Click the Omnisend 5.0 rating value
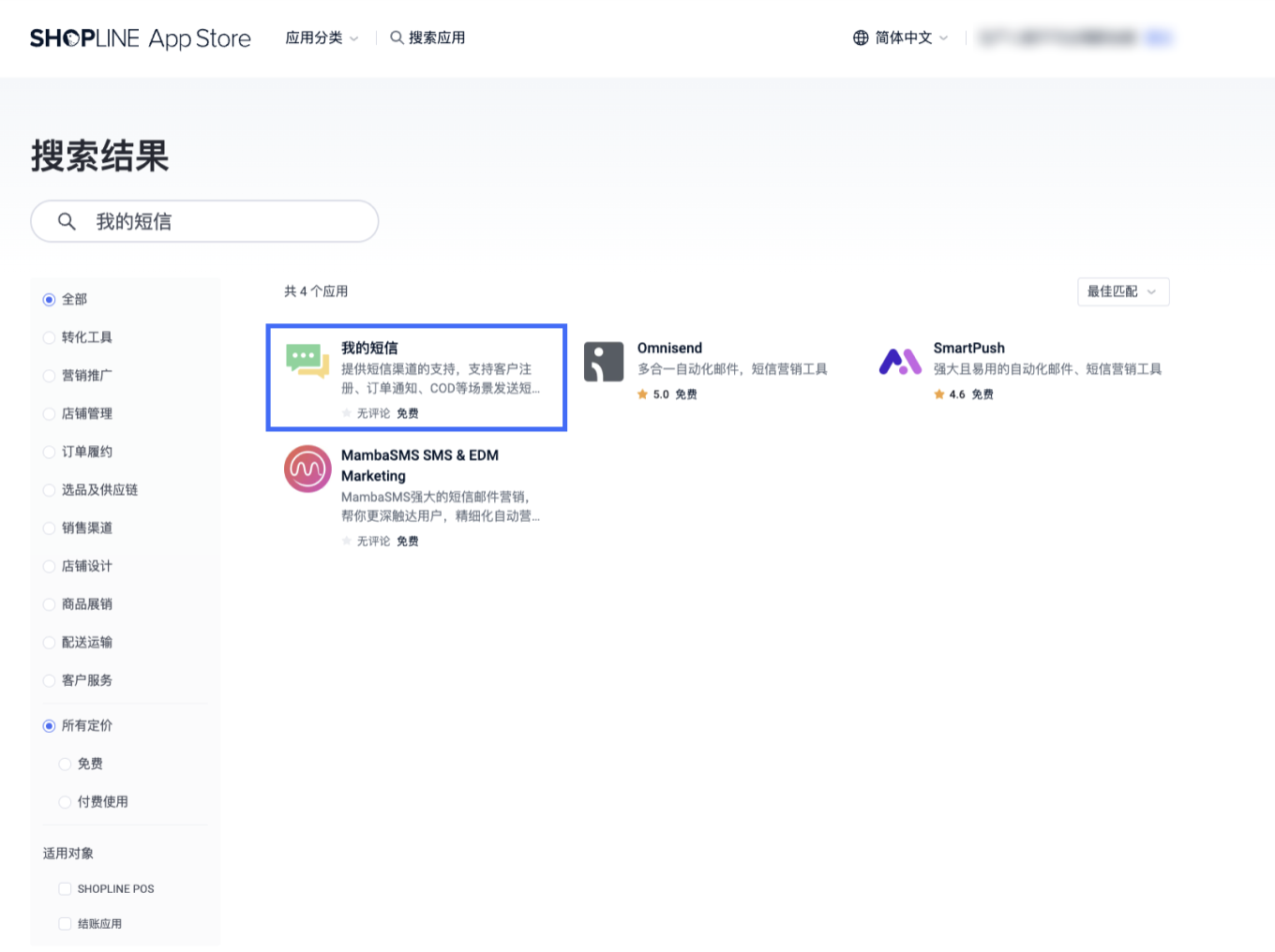The width and height of the screenshot is (1275, 952). (661, 394)
